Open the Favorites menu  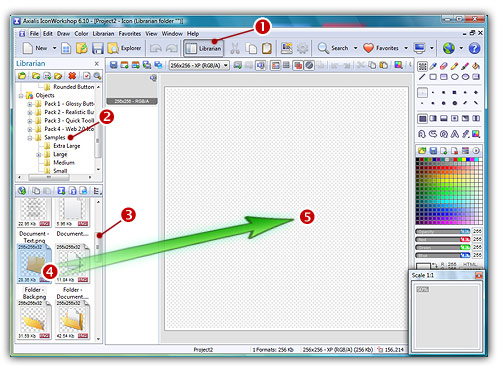130,34
